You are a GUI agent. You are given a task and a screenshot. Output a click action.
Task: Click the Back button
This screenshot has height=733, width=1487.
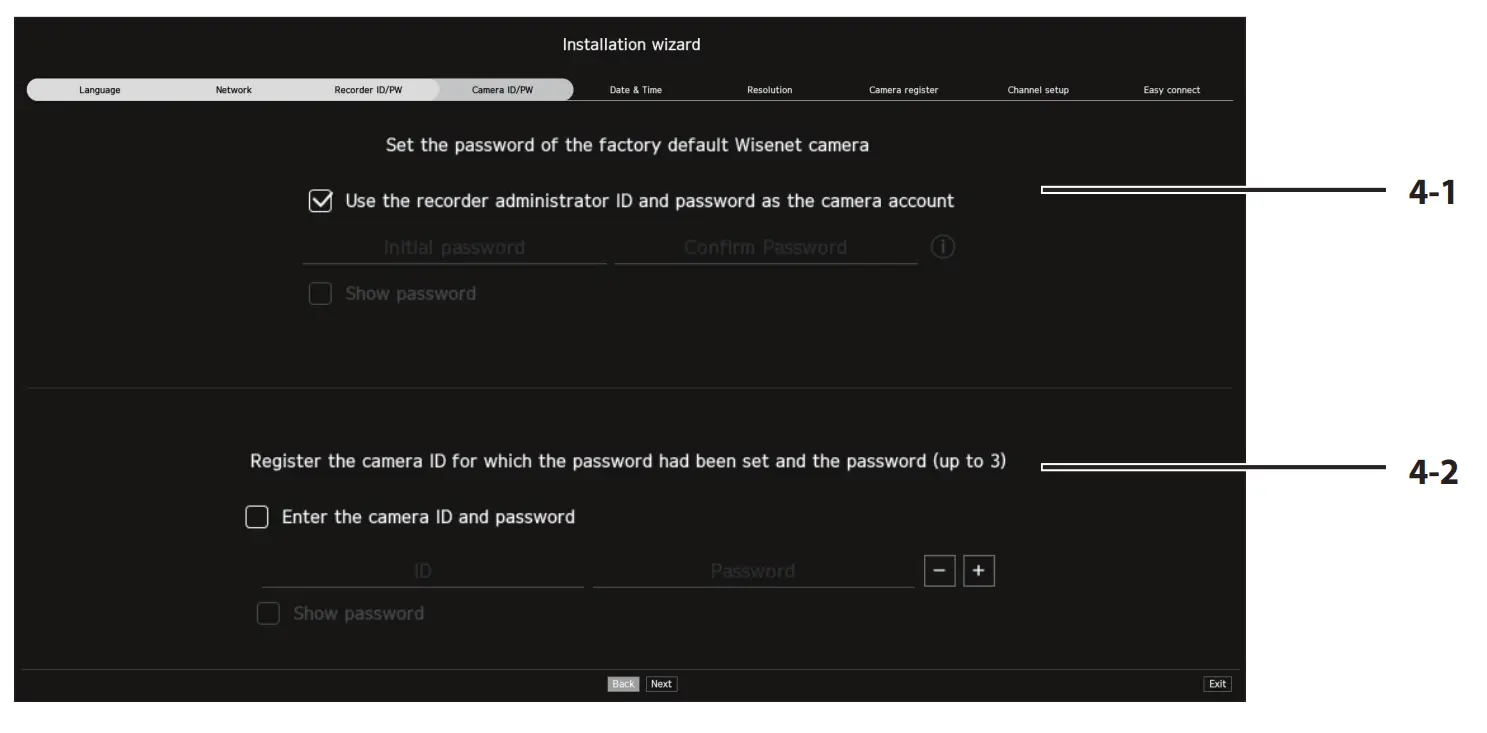623,683
